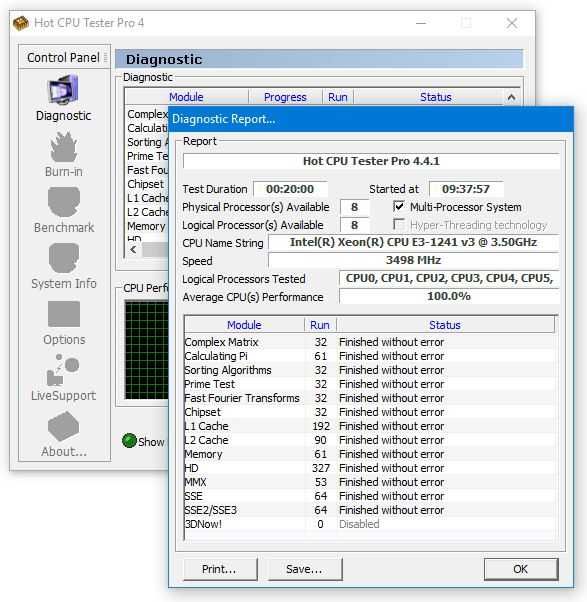This screenshot has height=602, width=587.
Task: Toggle the Multi-Processor System checkbox
Action: [399, 207]
